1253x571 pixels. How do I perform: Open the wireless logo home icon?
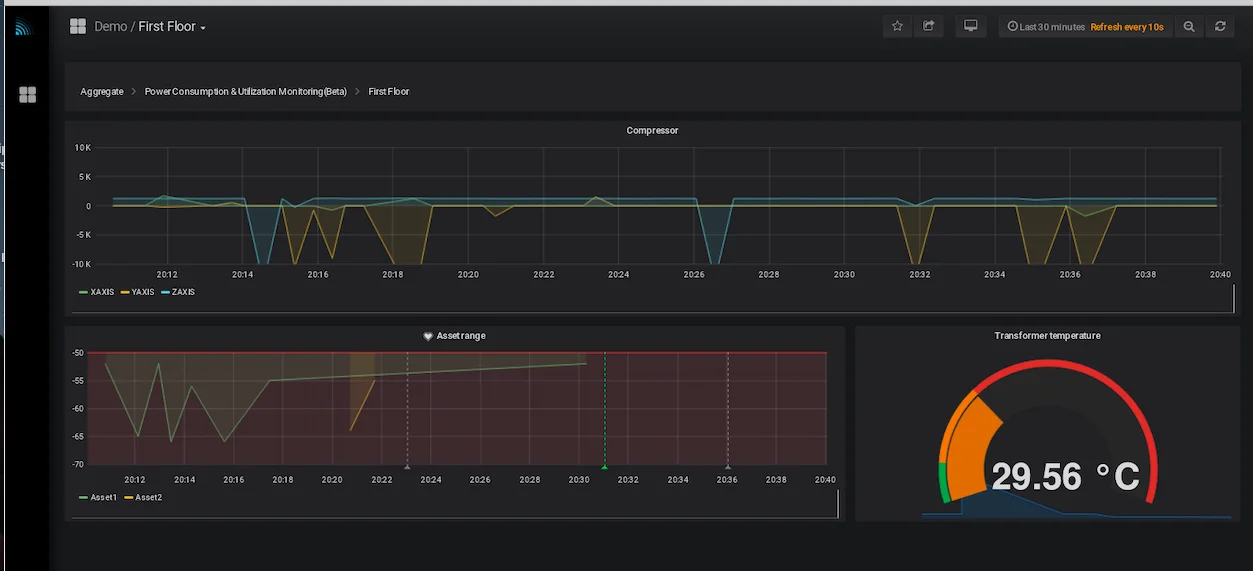tap(23, 28)
